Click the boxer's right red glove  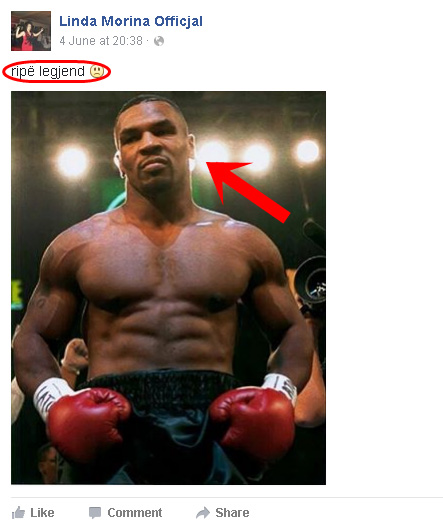88,424
